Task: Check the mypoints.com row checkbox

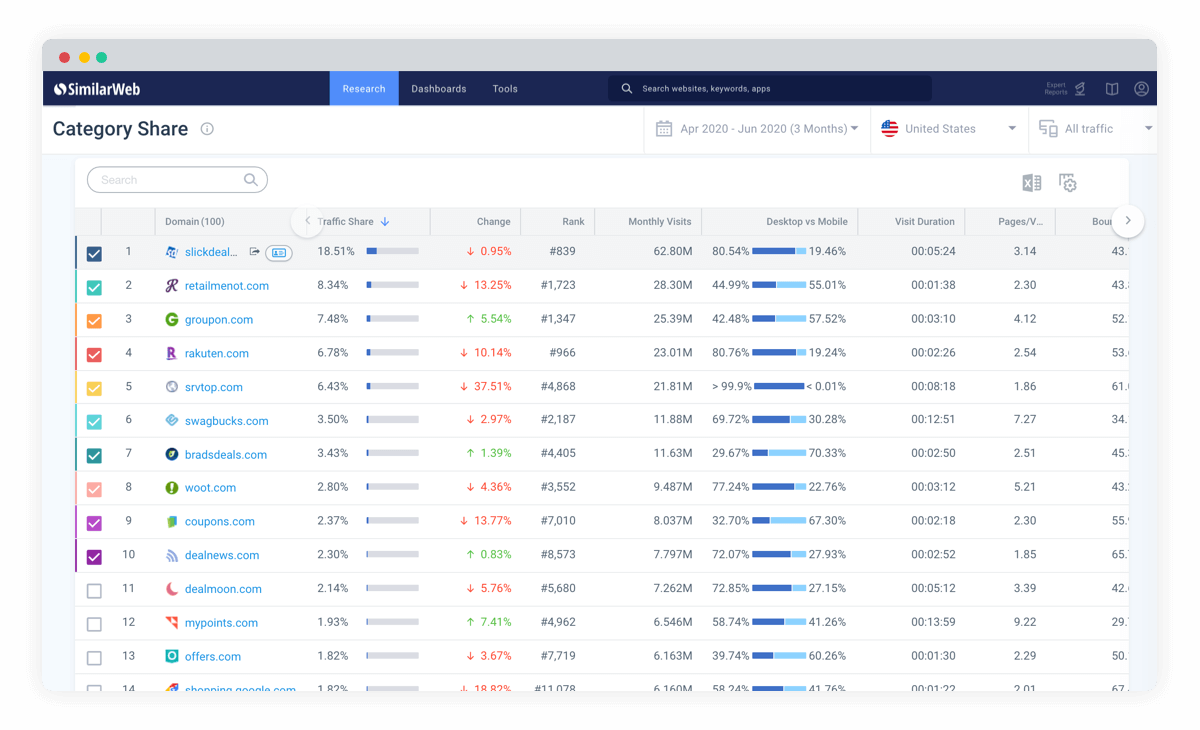Action: [94, 624]
